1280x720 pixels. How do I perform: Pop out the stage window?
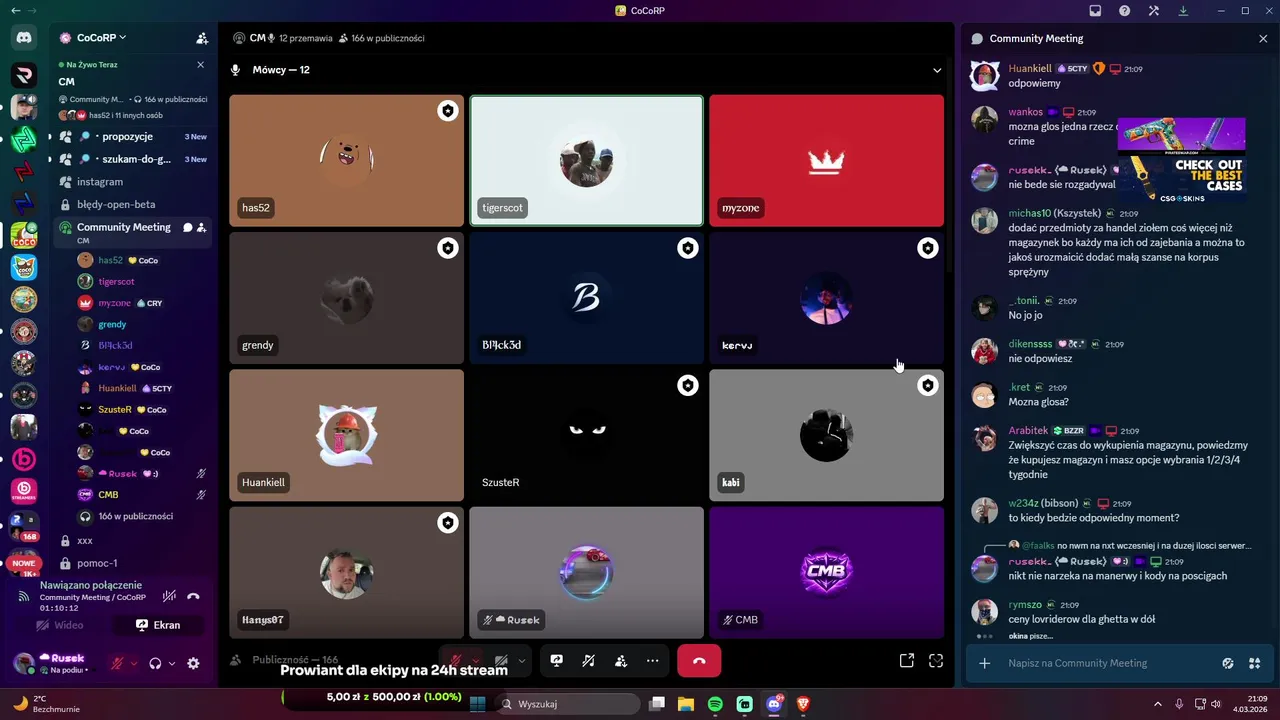coord(907,661)
